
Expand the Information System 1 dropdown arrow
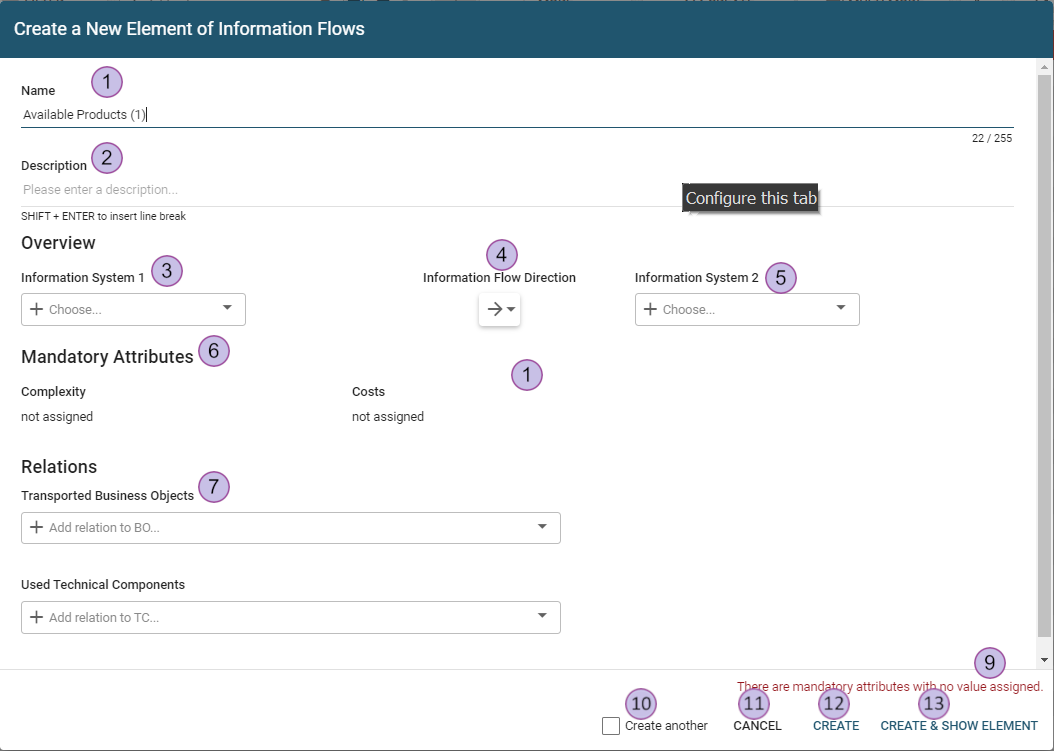click(x=227, y=308)
